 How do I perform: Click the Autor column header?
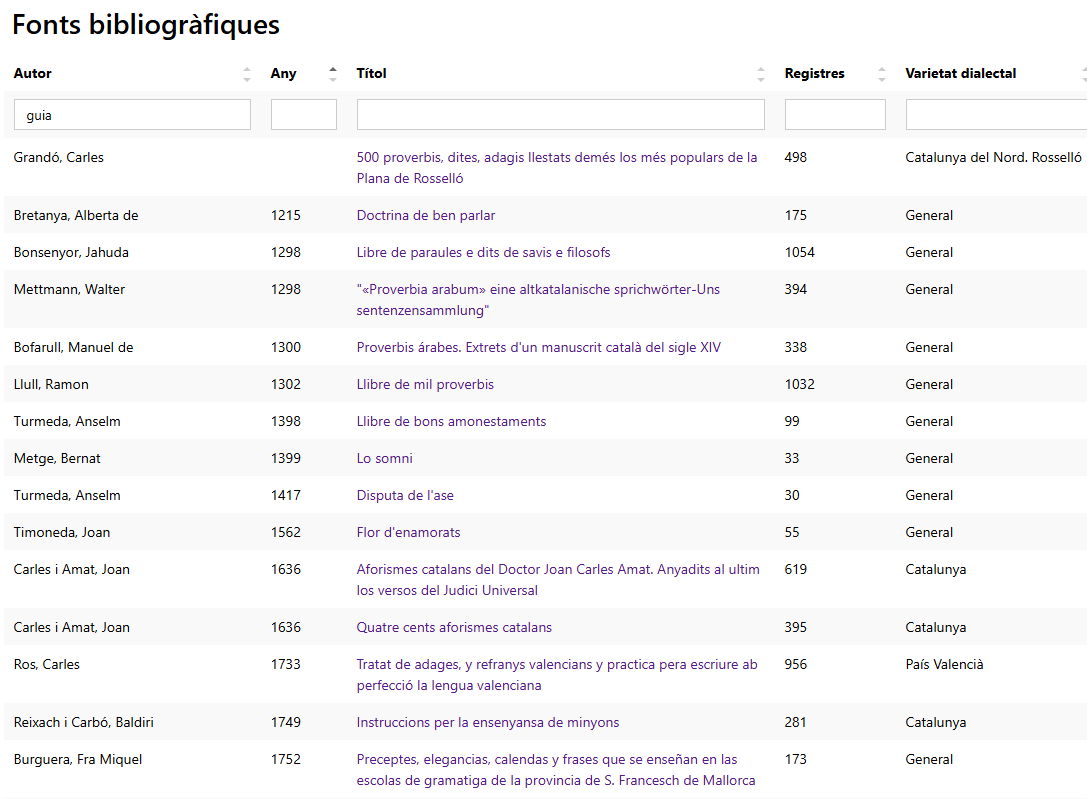[33, 73]
